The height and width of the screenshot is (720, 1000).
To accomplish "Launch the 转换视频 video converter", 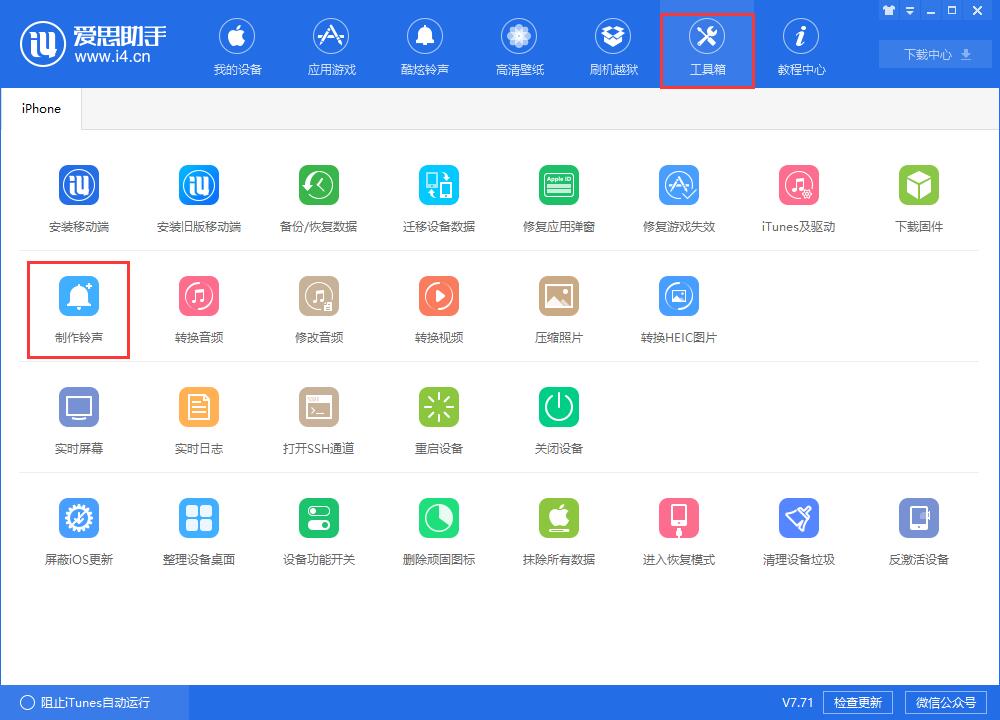I will point(438,308).
